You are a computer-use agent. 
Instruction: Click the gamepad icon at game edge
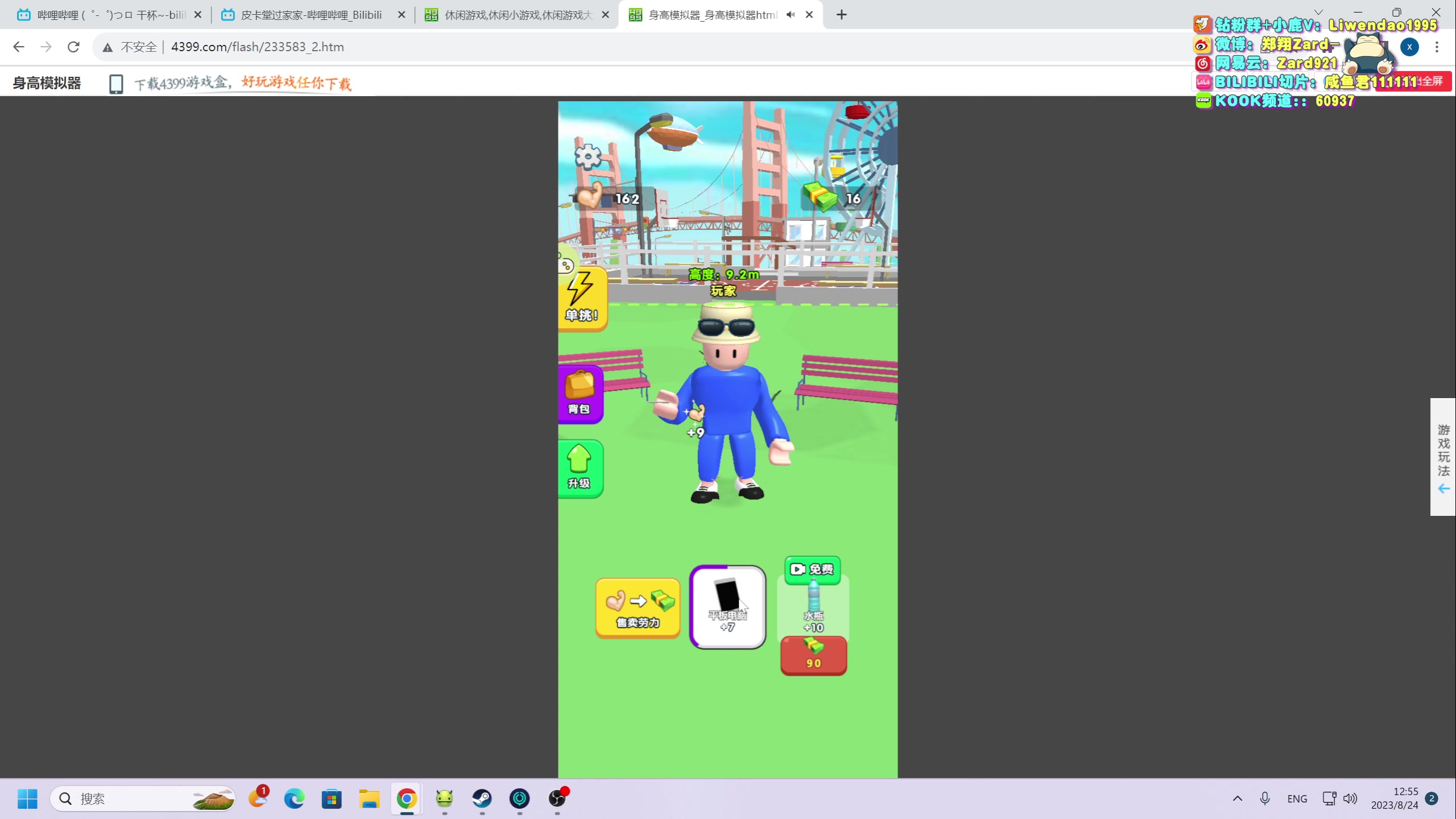[x=565, y=265]
